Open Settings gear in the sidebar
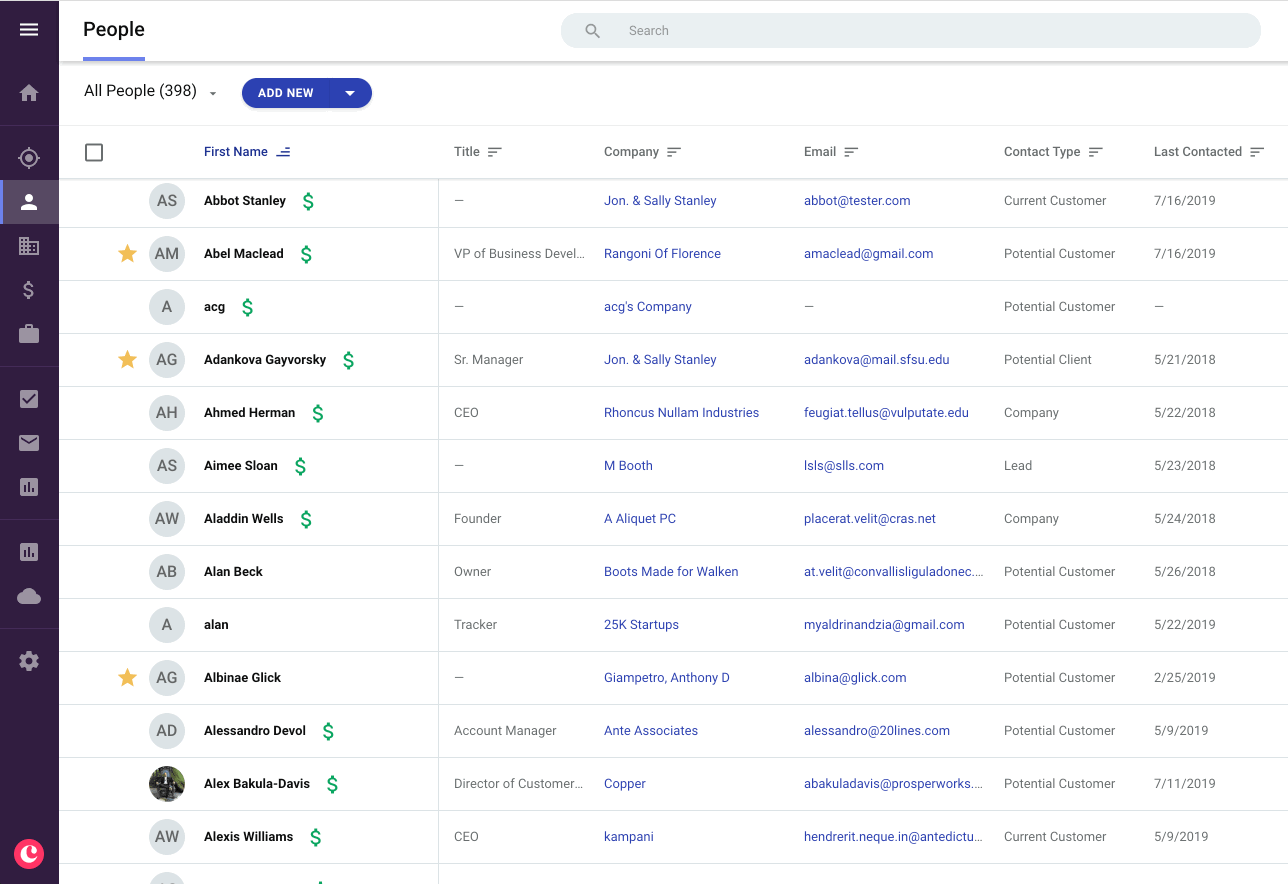 29,661
